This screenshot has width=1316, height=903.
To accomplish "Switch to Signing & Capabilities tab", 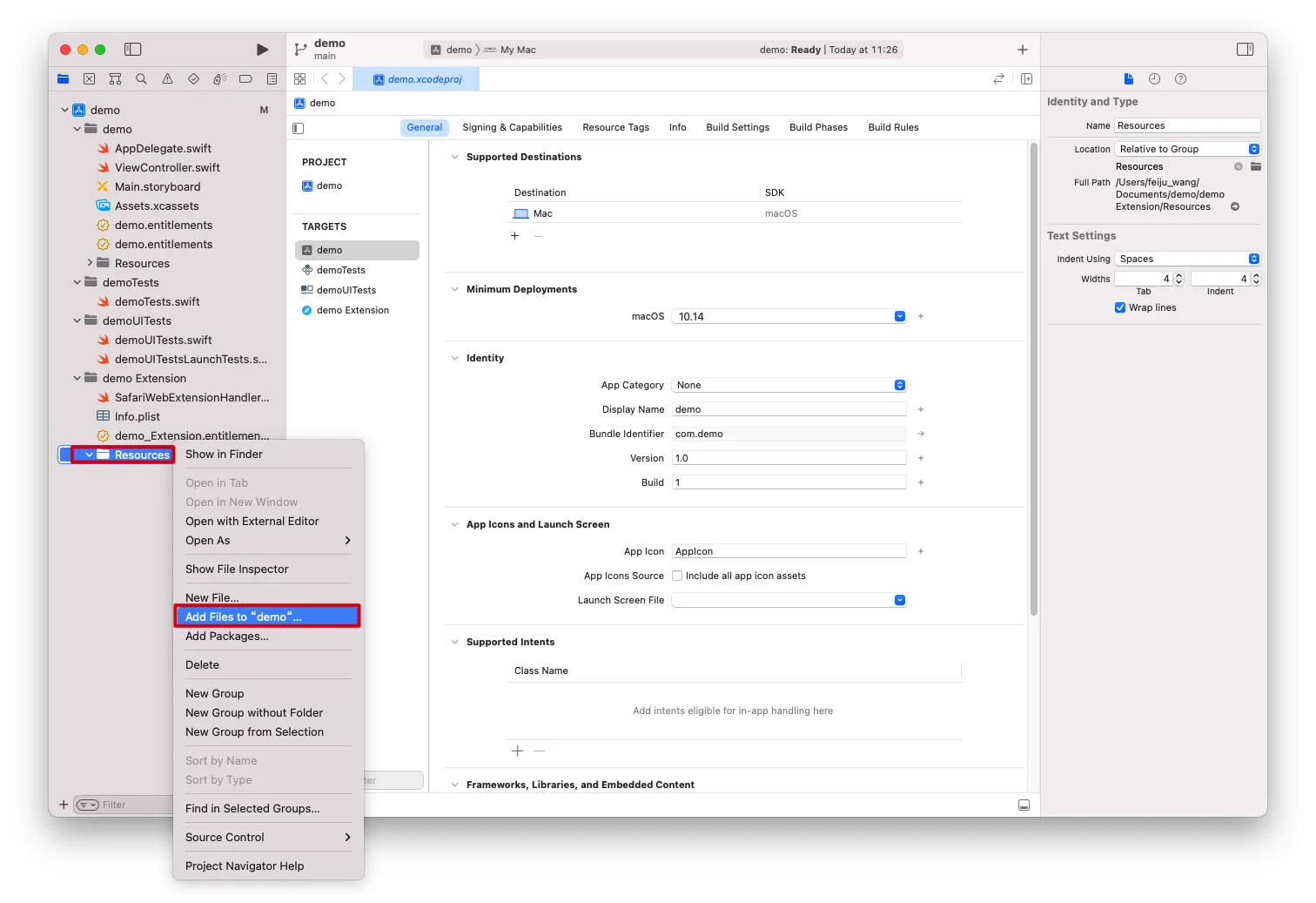I will click(x=512, y=127).
